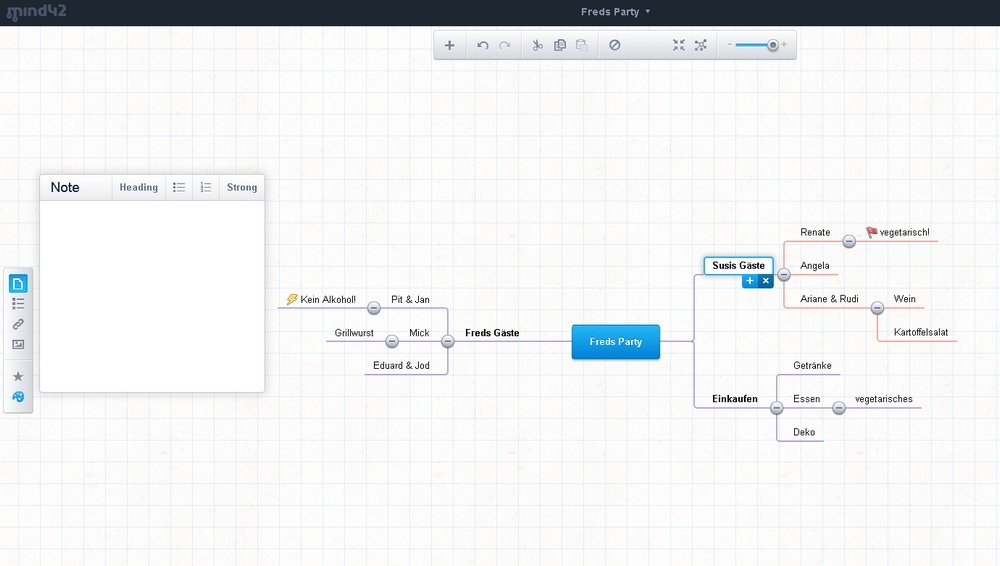Select the vegetarisches node
The height and width of the screenshot is (566, 1000).
coord(883,399)
